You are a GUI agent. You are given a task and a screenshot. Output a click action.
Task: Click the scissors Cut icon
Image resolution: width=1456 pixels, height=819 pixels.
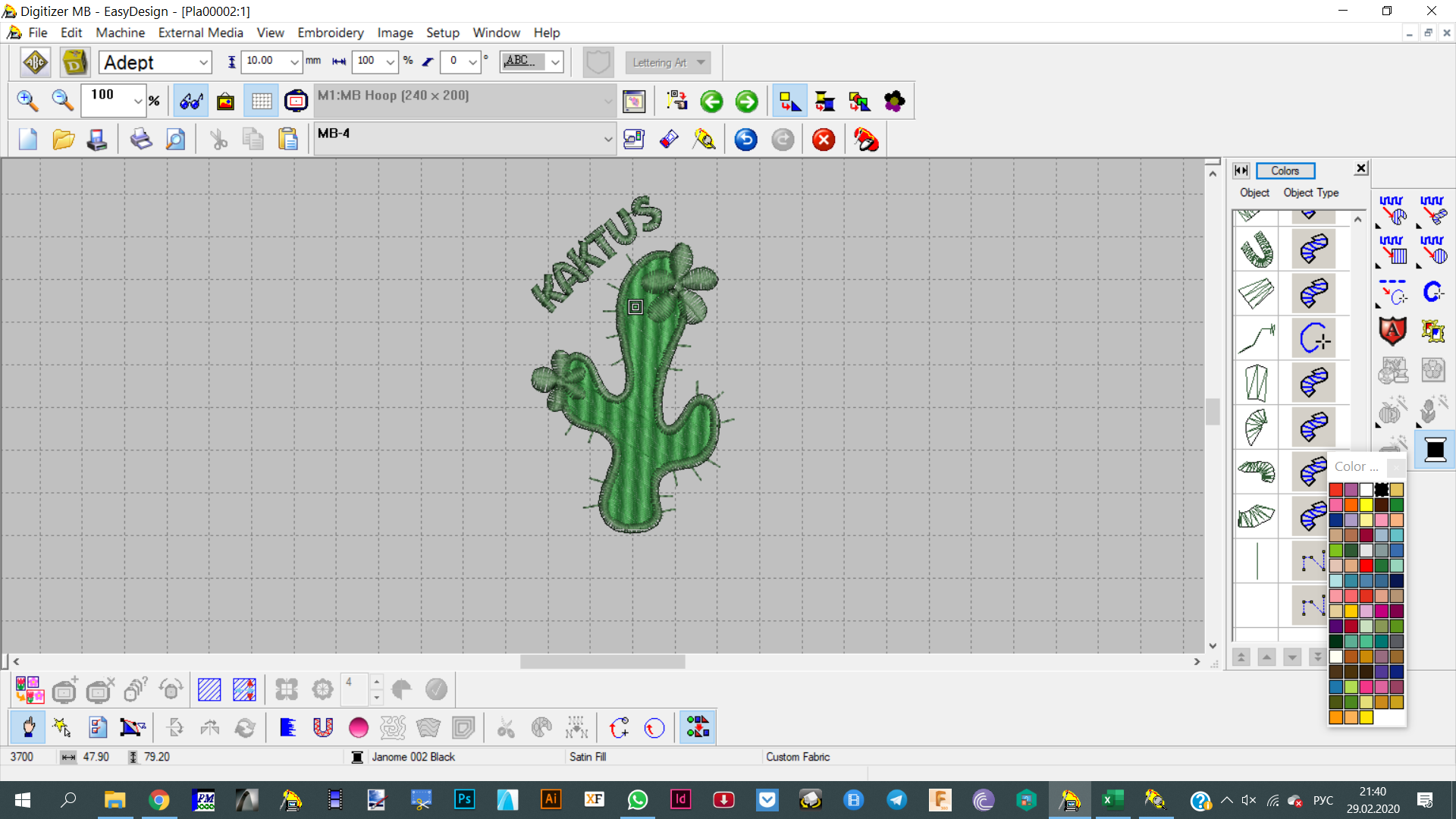pos(218,140)
